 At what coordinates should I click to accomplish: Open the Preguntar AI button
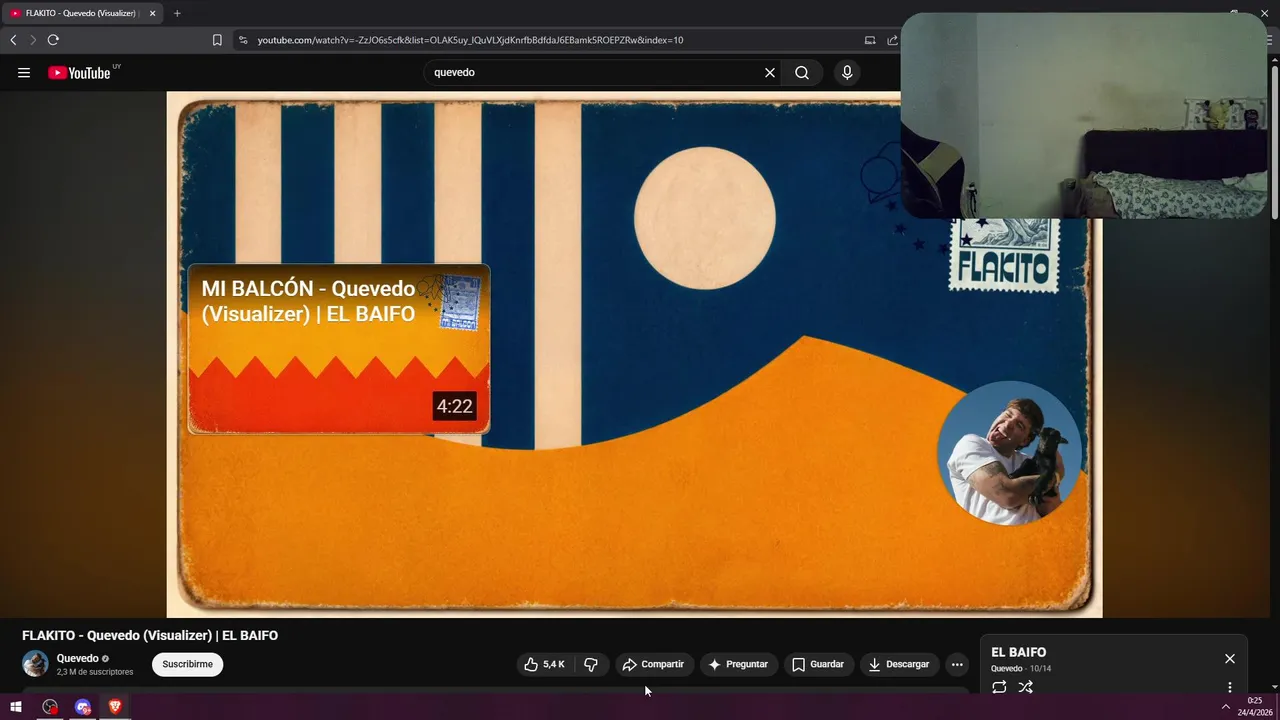[738, 664]
